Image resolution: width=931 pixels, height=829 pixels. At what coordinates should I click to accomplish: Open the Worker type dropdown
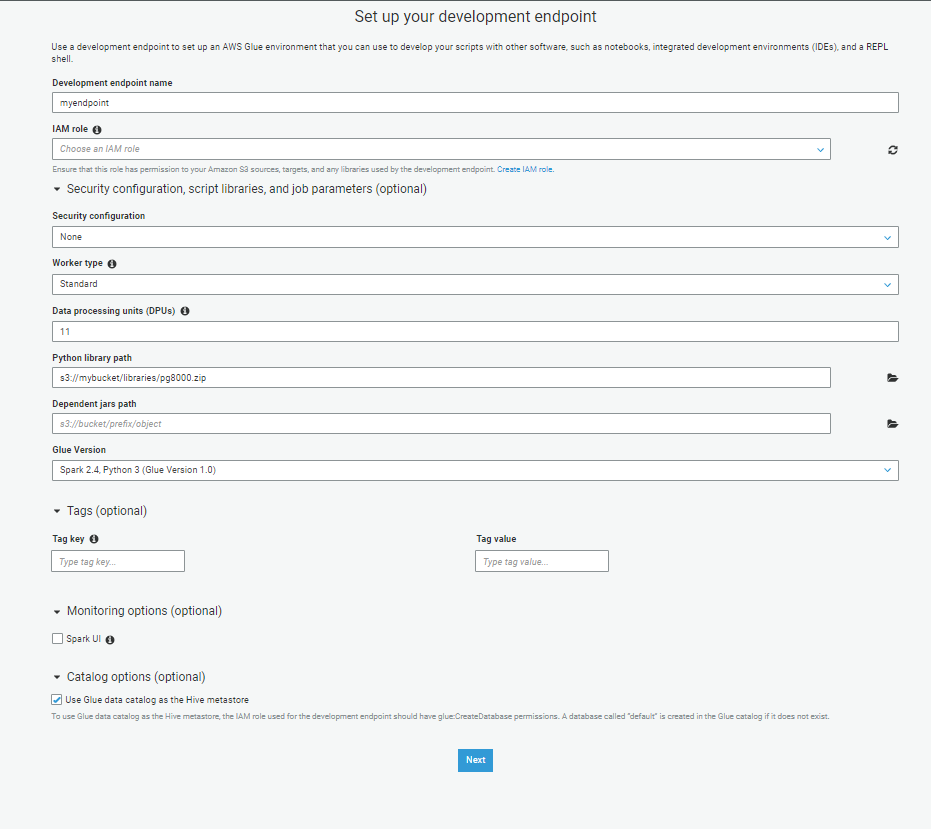(x=475, y=284)
